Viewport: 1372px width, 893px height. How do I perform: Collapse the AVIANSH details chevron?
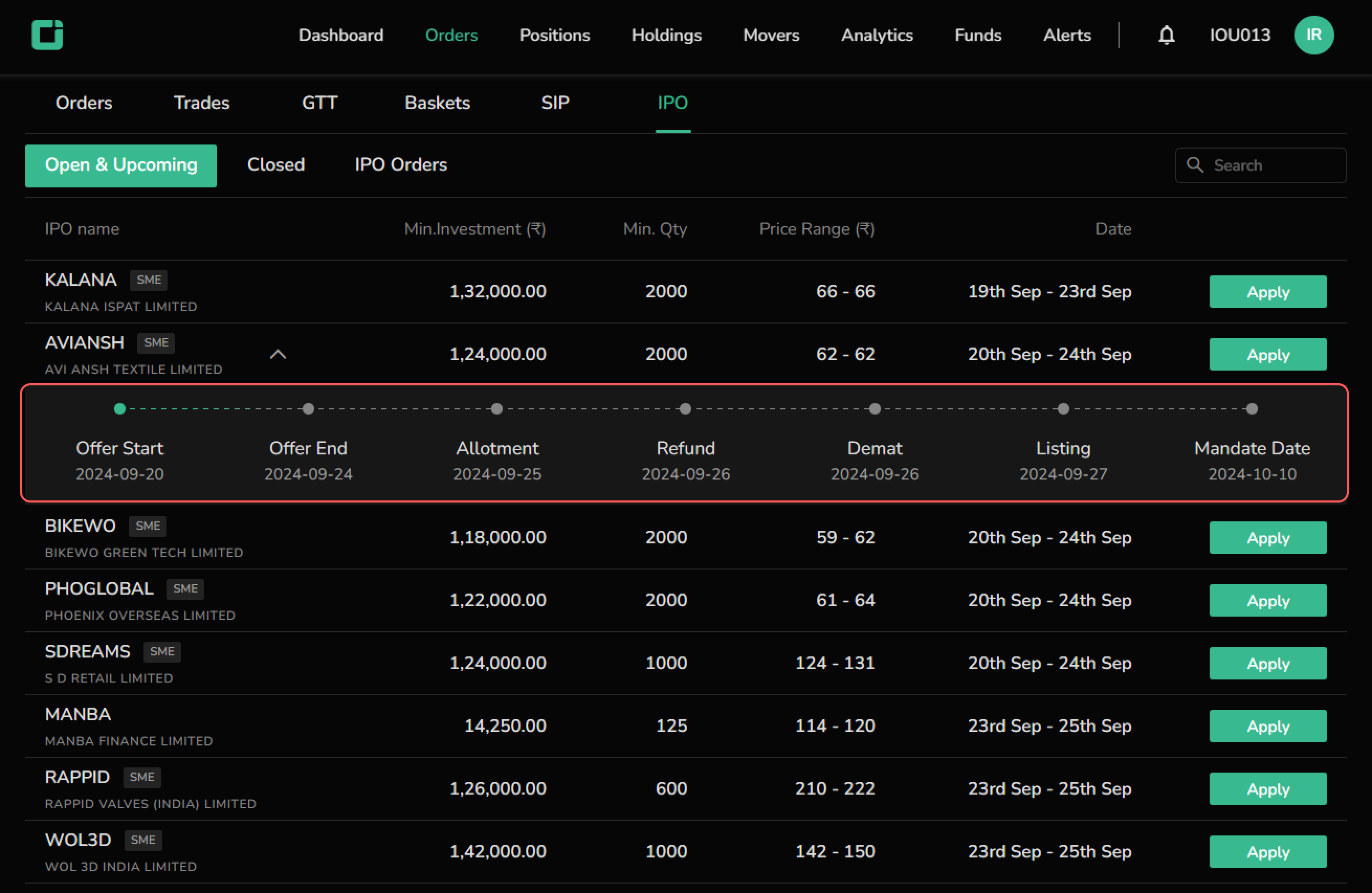point(278,354)
